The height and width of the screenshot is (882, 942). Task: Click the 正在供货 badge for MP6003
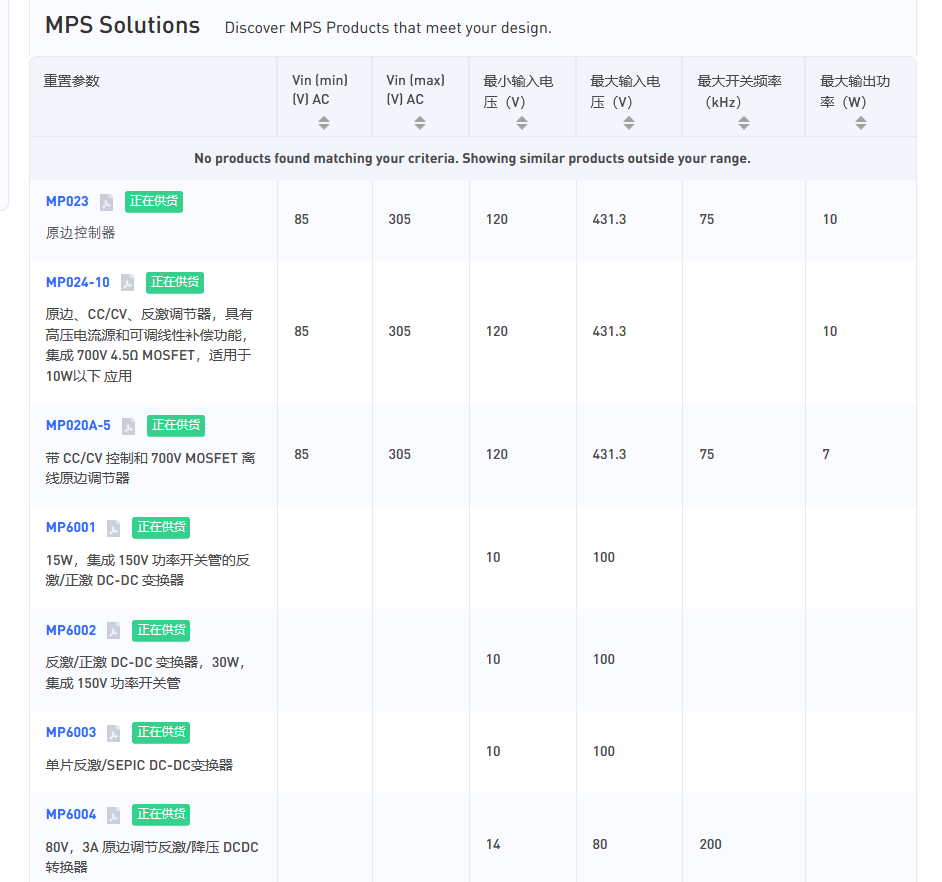pyautogui.click(x=161, y=732)
